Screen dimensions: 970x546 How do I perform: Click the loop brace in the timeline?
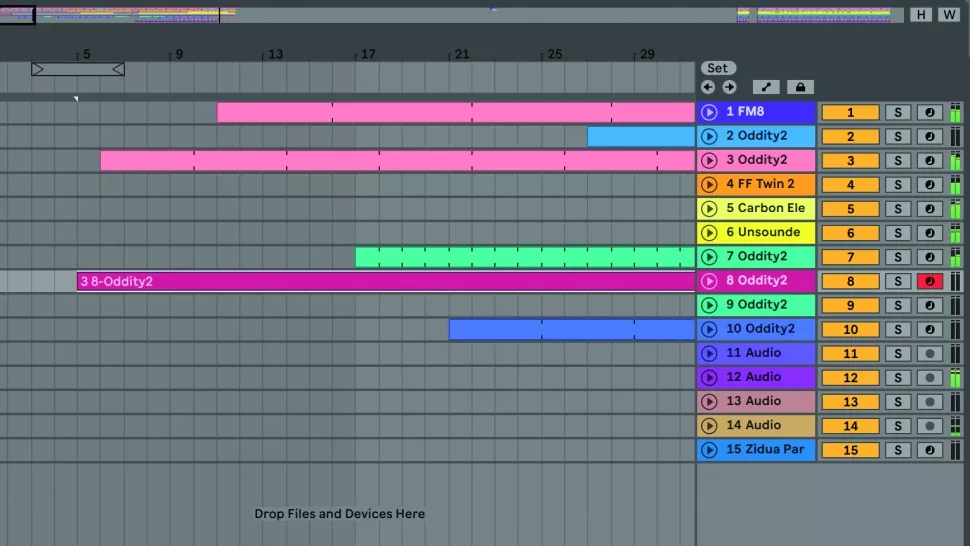pos(78,69)
